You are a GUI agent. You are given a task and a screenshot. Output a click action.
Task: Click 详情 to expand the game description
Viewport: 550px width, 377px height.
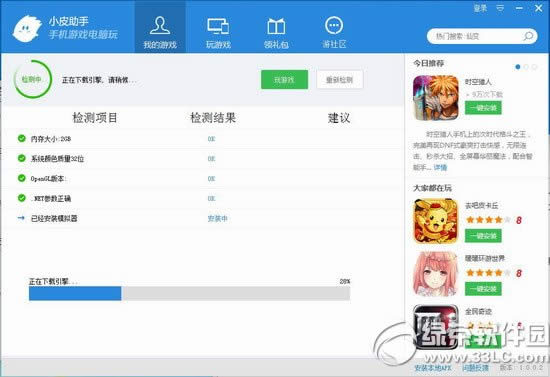click(440, 168)
